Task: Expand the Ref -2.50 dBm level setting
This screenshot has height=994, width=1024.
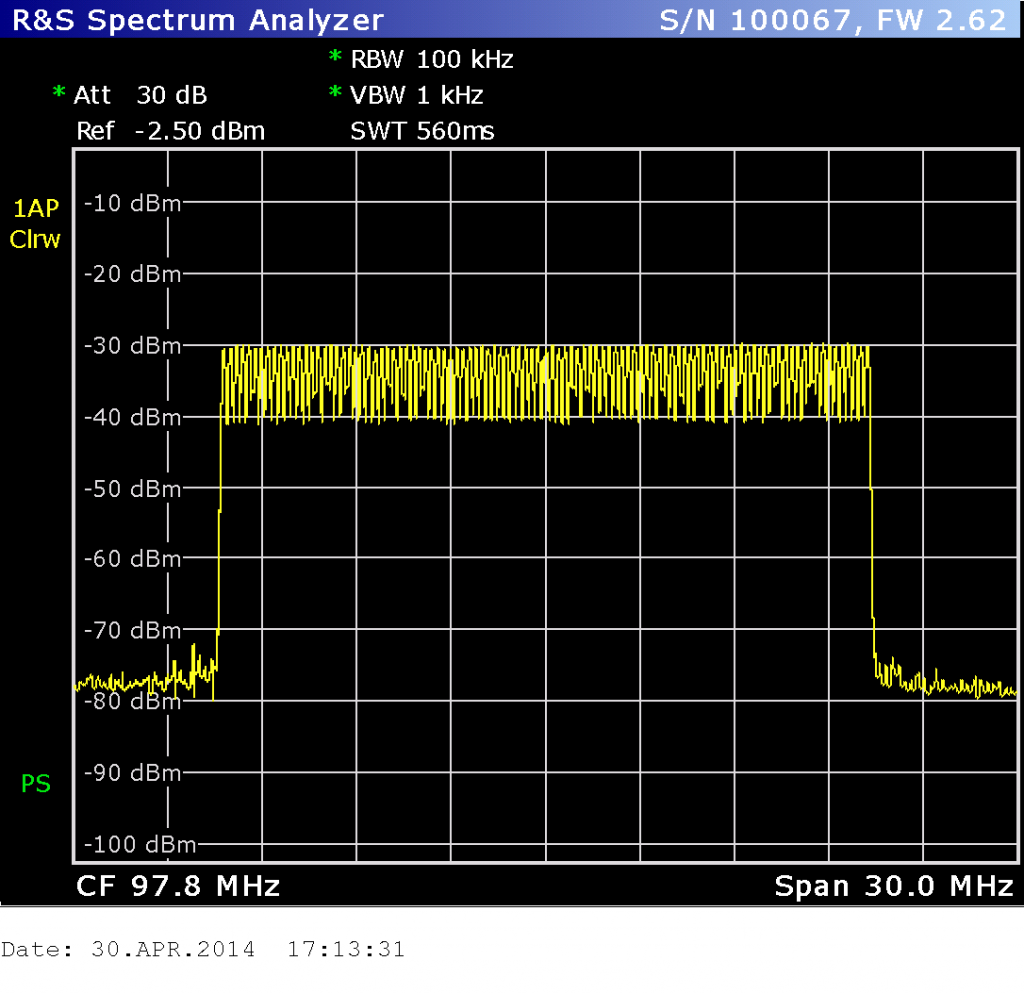Action: pyautogui.click(x=170, y=131)
